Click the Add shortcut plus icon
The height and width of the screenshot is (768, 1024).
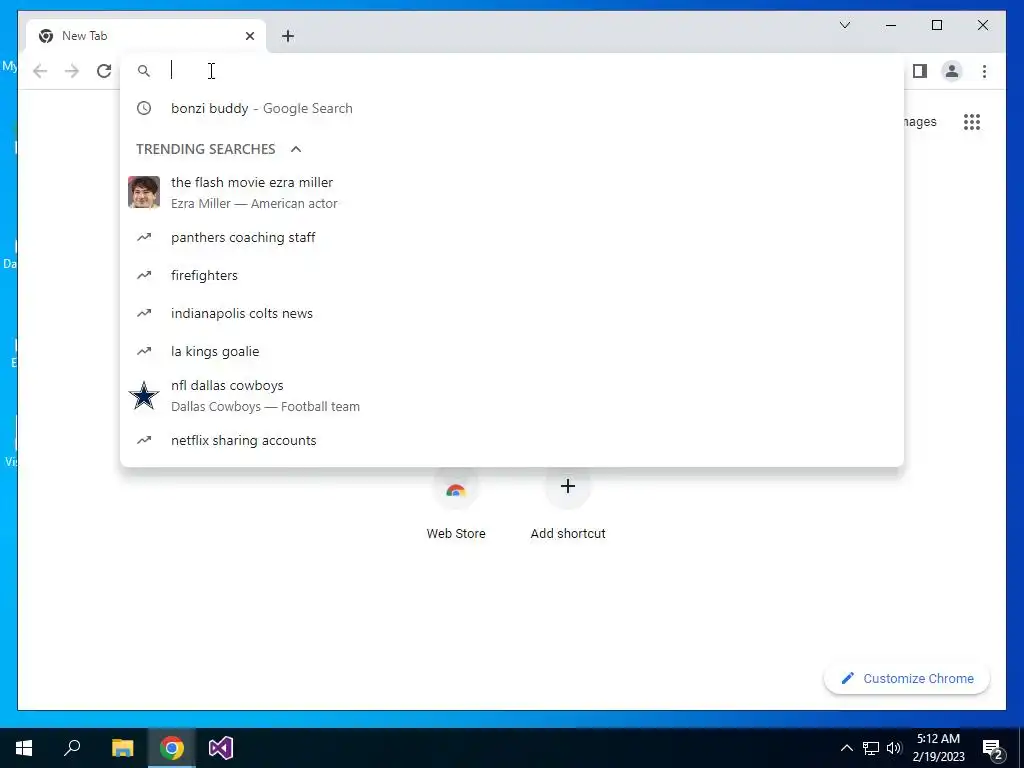pyautogui.click(x=568, y=486)
